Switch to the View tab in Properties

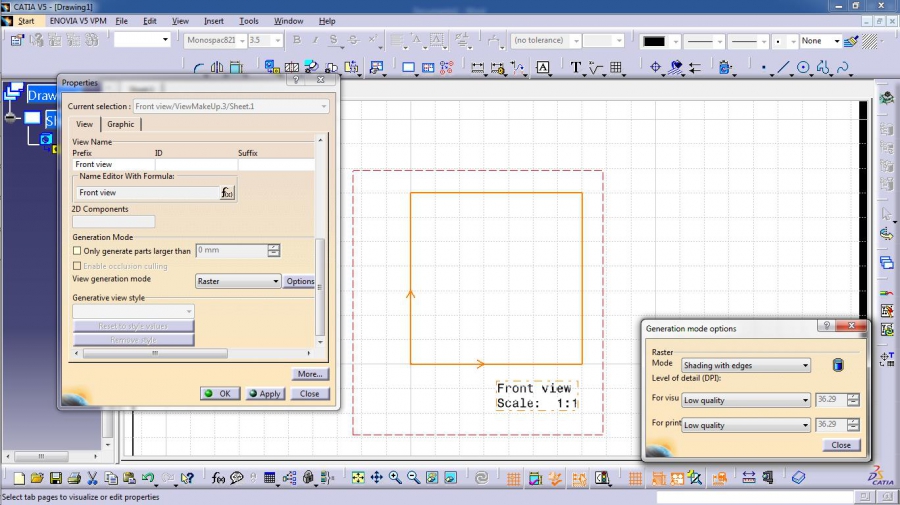pos(84,124)
